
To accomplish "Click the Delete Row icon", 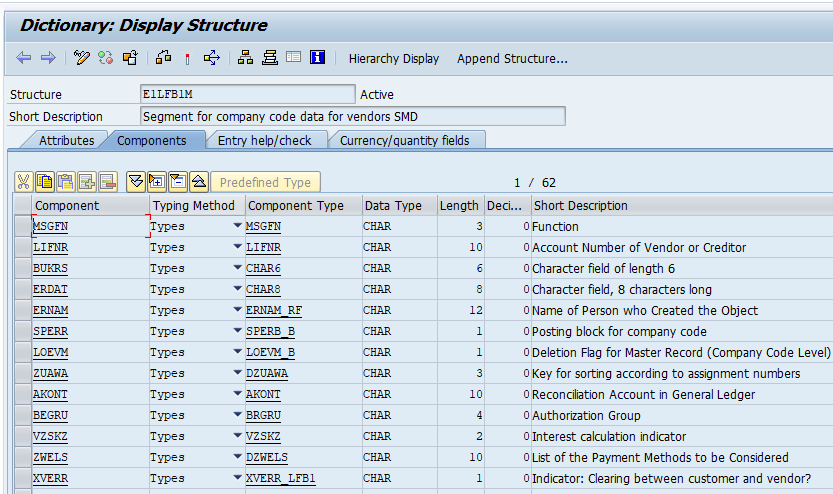I will [x=108, y=182].
